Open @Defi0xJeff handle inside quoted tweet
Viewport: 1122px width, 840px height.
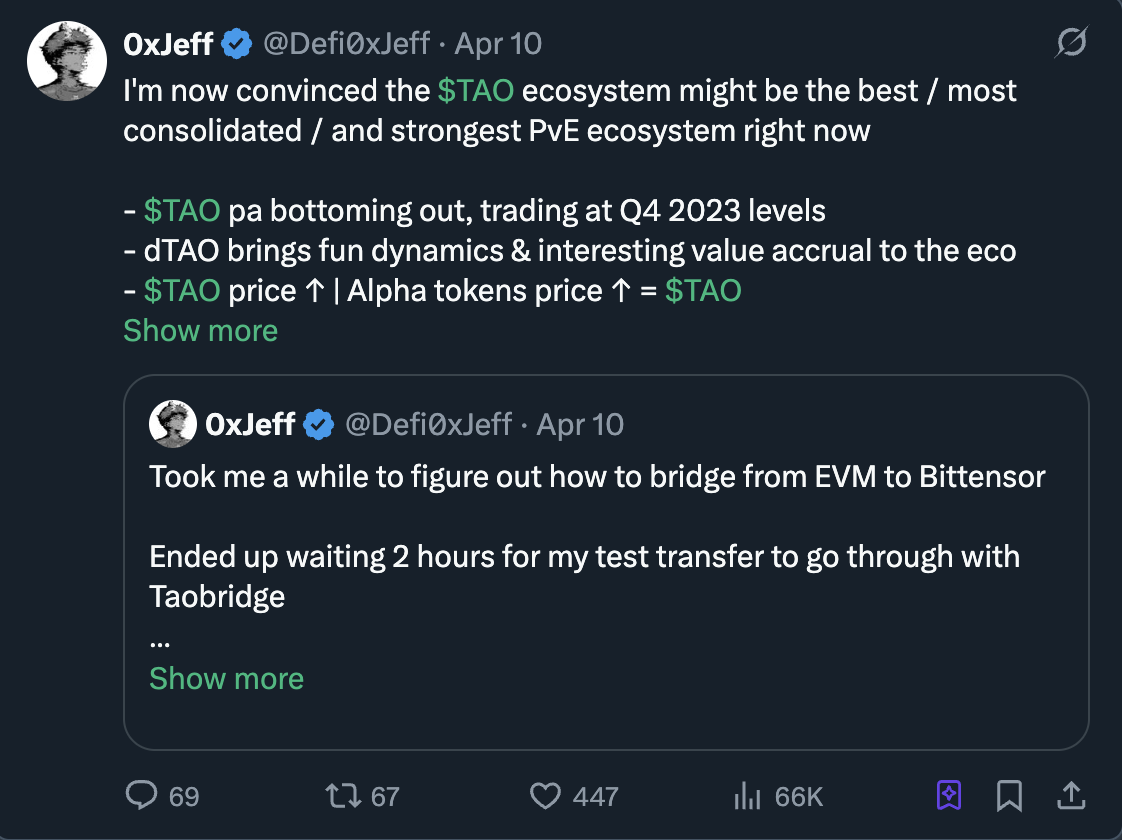click(428, 424)
